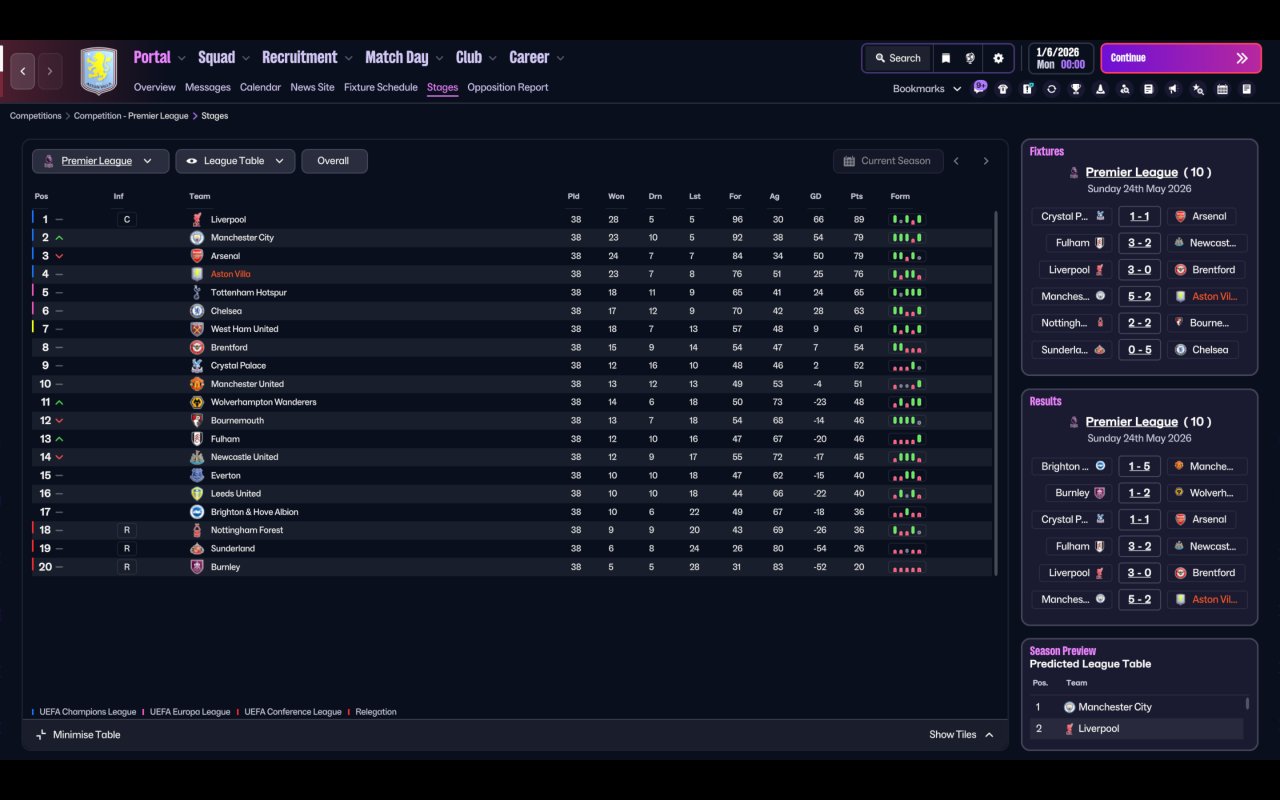Open the trophy competitions shortcut
The image size is (1280, 800).
click(1076, 89)
